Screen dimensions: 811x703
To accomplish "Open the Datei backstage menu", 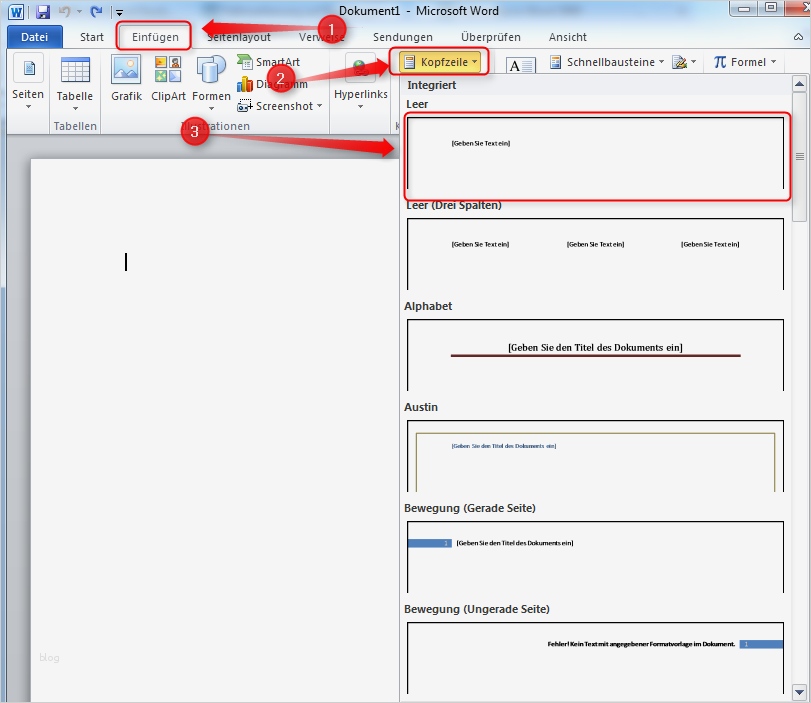I will coord(34,36).
